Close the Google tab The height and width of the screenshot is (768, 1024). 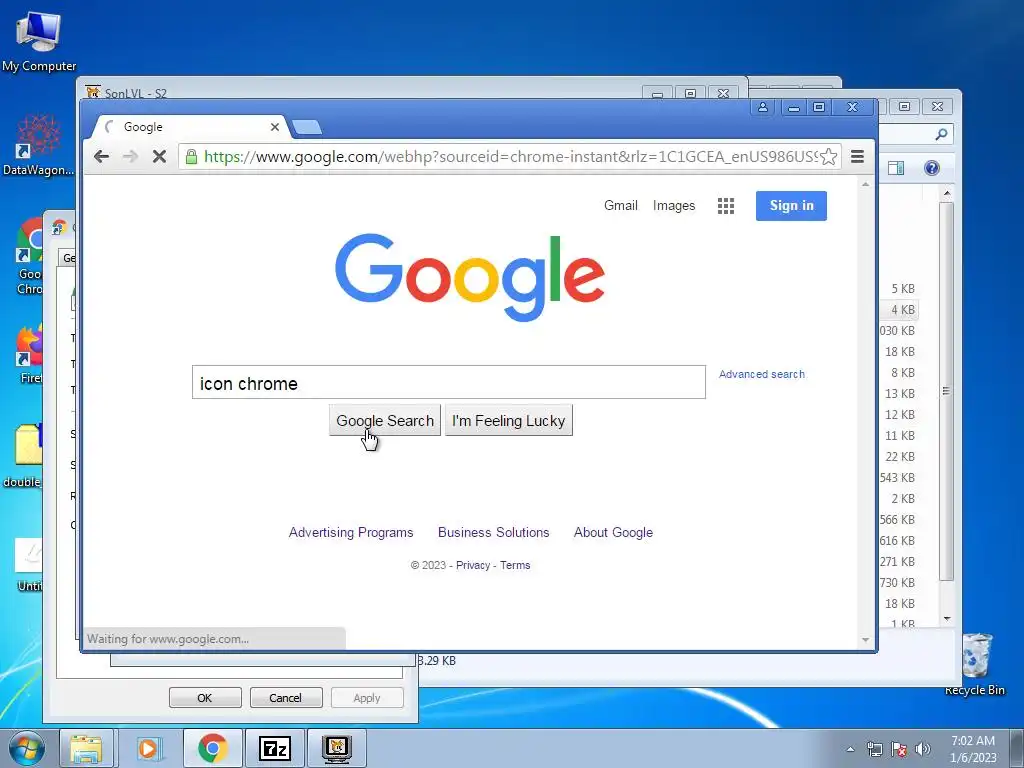(x=275, y=127)
